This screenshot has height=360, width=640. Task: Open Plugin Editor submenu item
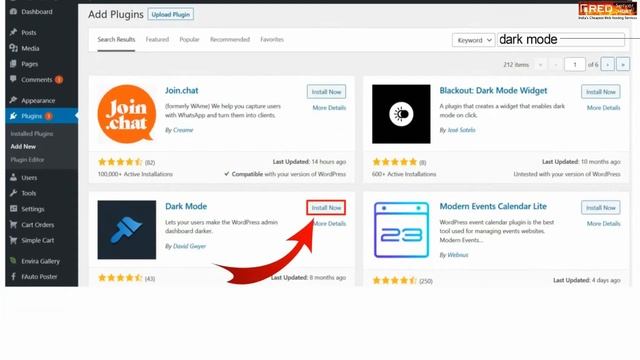pos(27,160)
